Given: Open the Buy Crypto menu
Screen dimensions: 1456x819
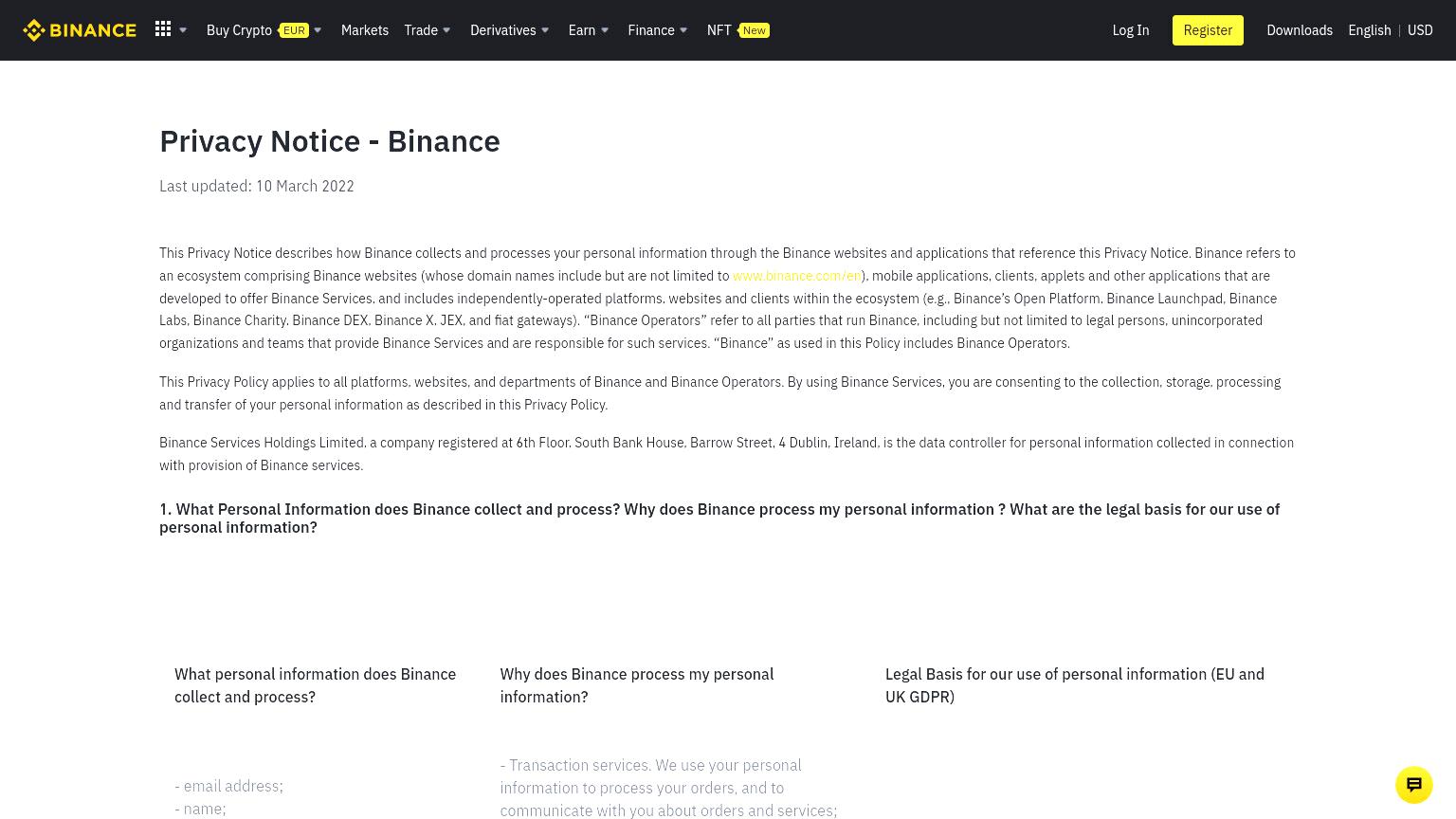Looking at the screenshot, I should coord(239,30).
